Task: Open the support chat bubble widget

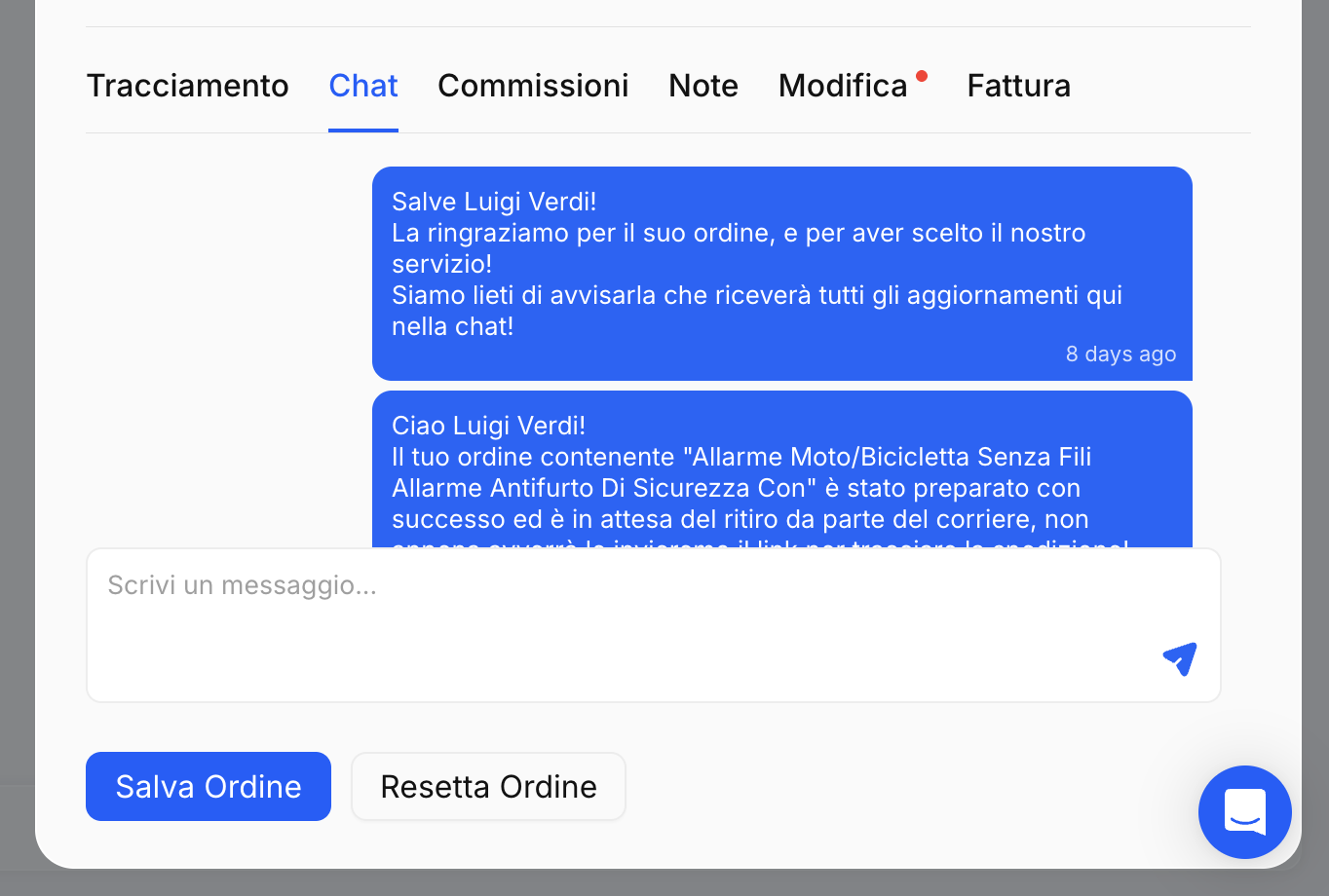Action: 1245,812
